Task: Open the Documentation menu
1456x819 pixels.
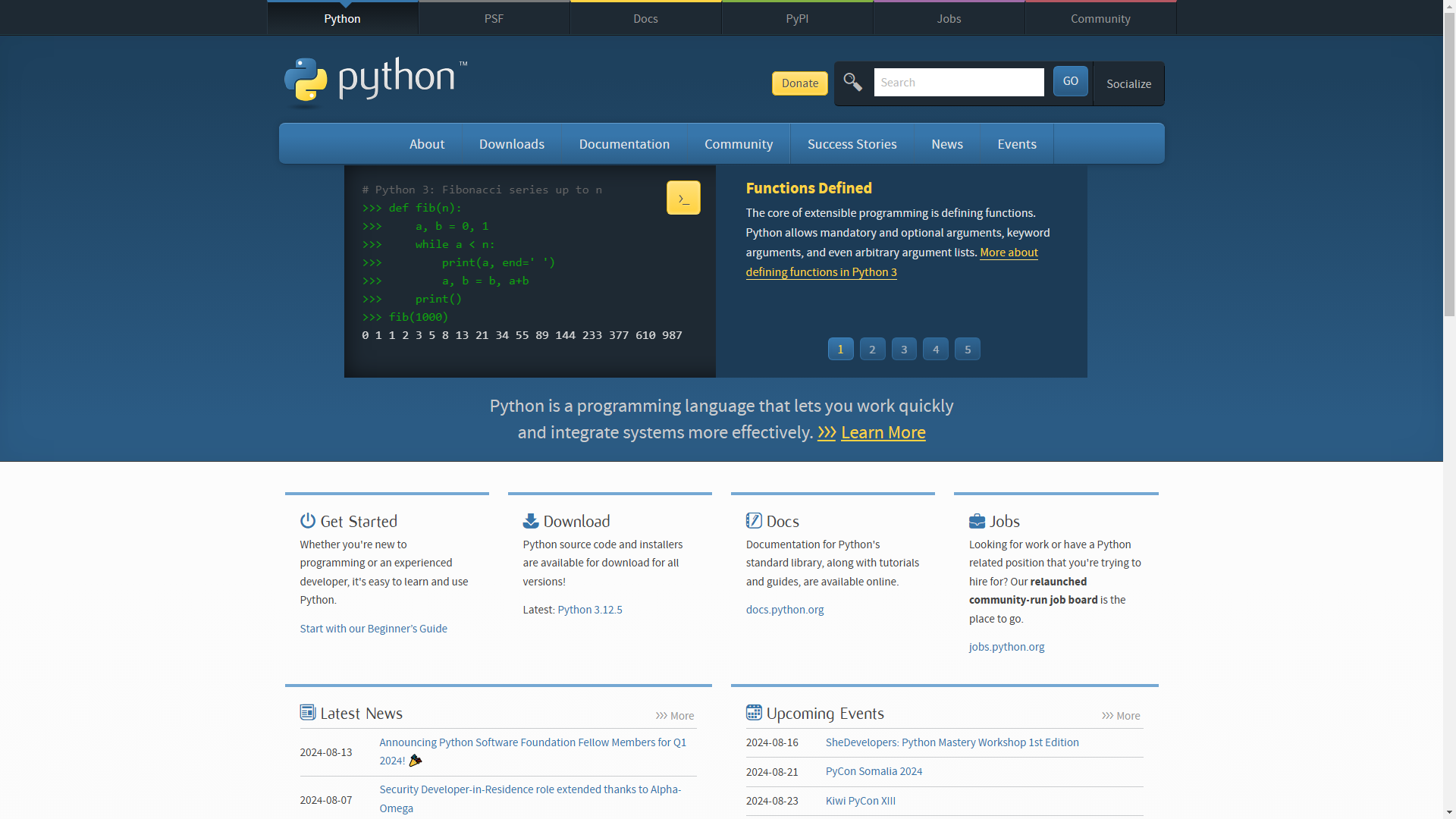Action: (624, 144)
